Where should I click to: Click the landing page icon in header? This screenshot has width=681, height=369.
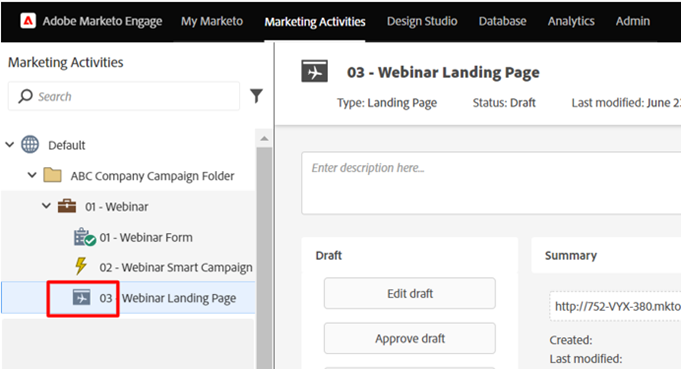pyautogui.click(x=314, y=72)
